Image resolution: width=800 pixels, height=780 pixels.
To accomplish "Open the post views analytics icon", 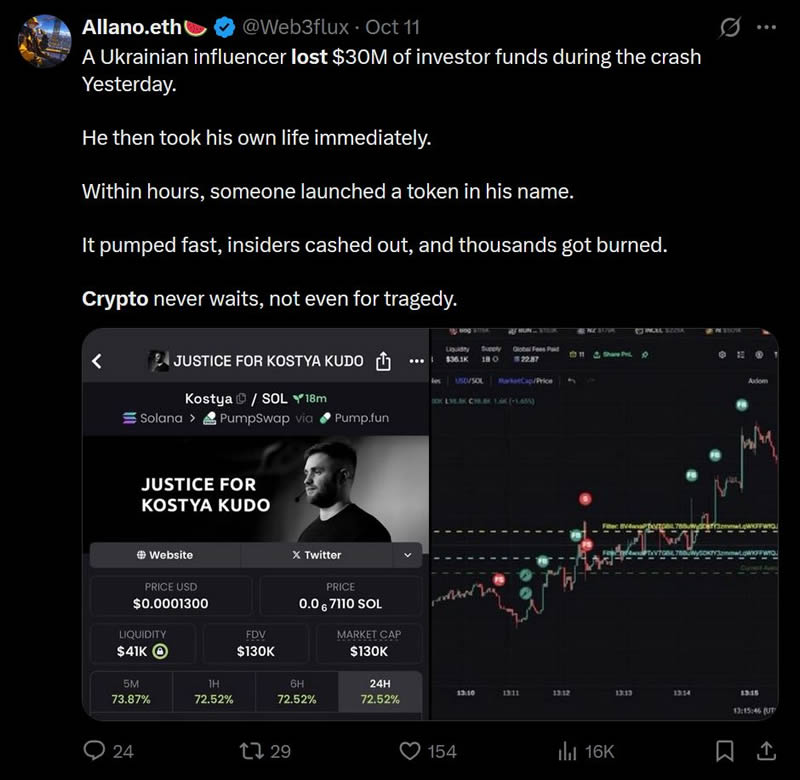I will coord(571,750).
